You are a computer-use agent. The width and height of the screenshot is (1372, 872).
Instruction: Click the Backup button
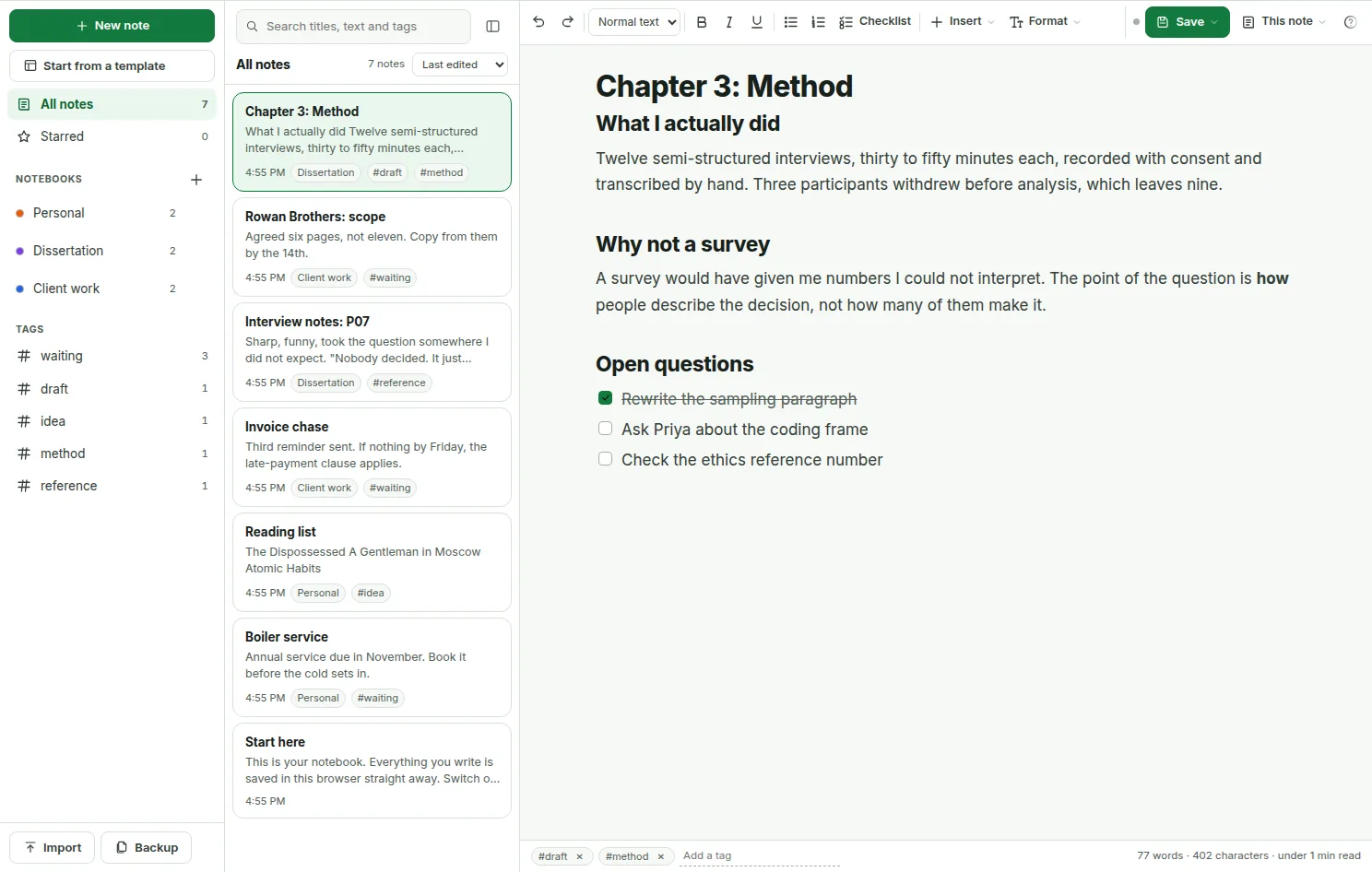click(147, 848)
